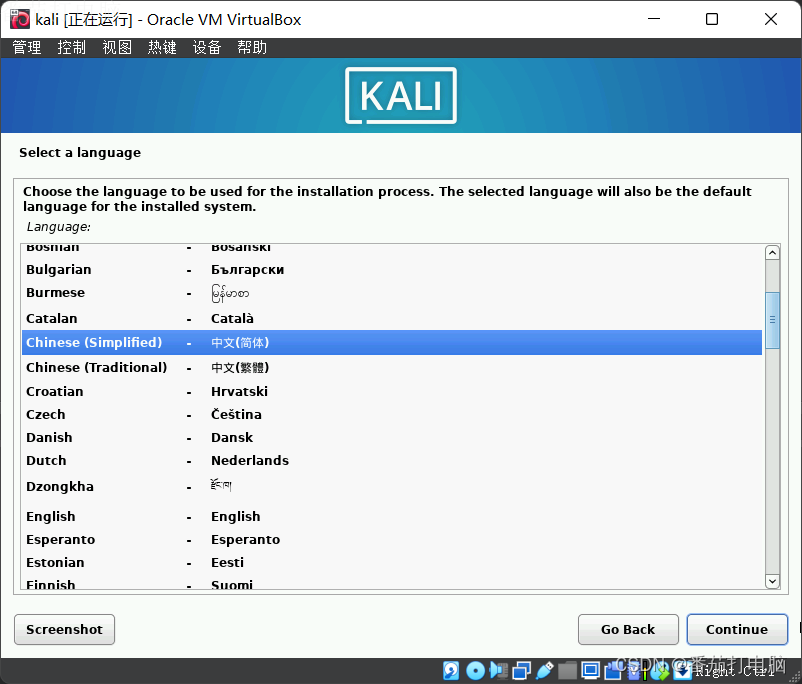Click the Continue button
Image resolution: width=802 pixels, height=684 pixels.
(x=737, y=629)
